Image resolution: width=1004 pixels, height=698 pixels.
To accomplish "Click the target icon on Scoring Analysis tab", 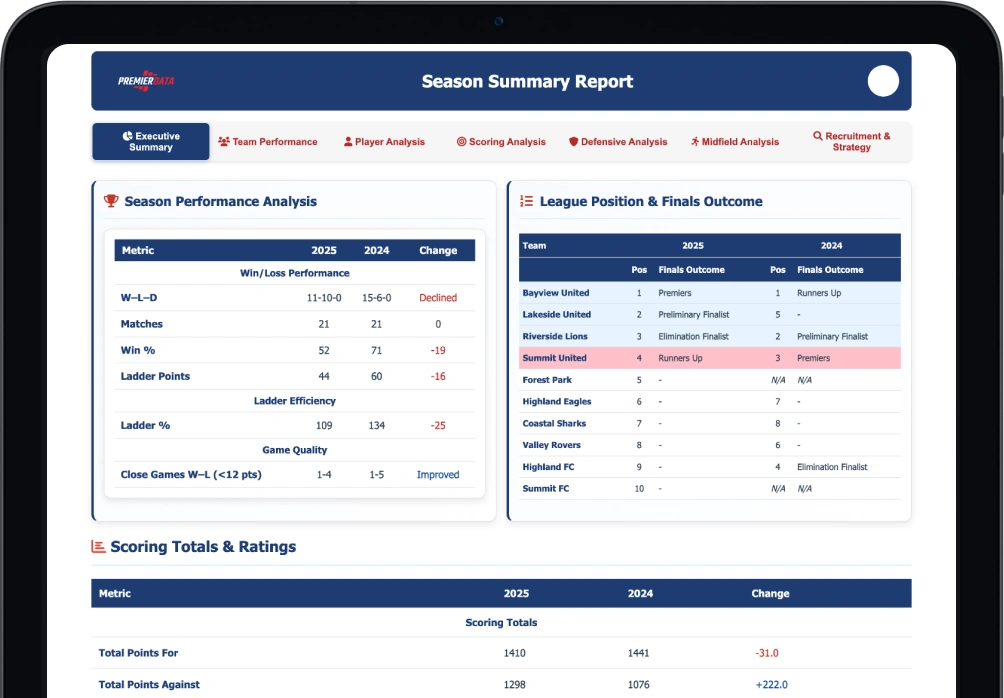I will coord(461,142).
